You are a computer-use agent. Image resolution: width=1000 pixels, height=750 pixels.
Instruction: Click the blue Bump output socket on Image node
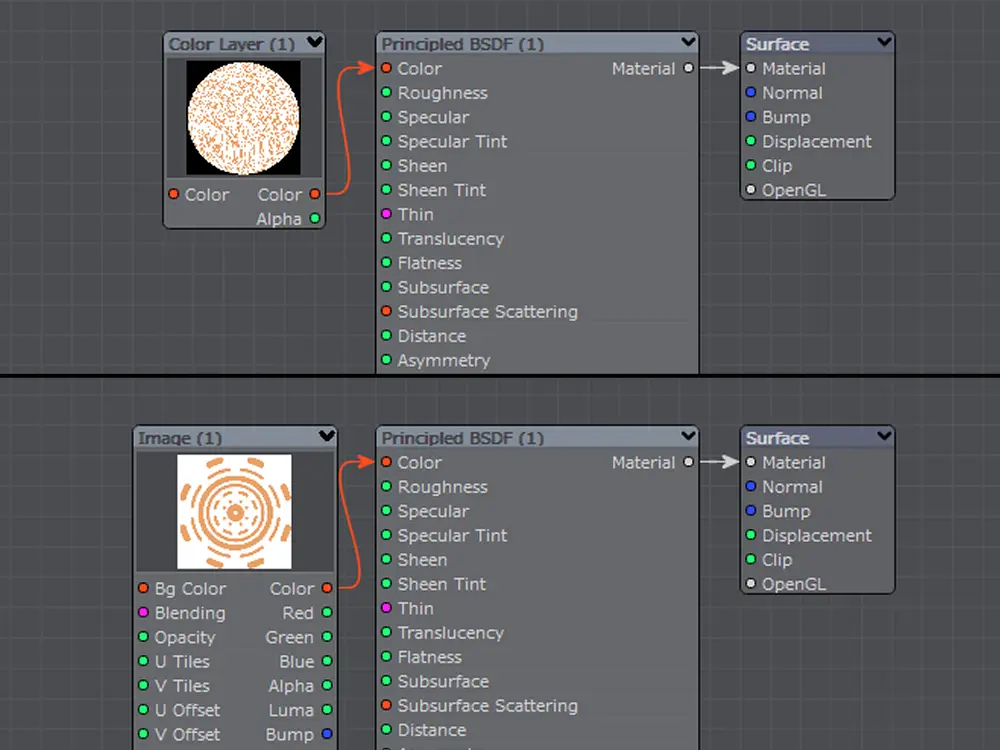[x=327, y=734]
